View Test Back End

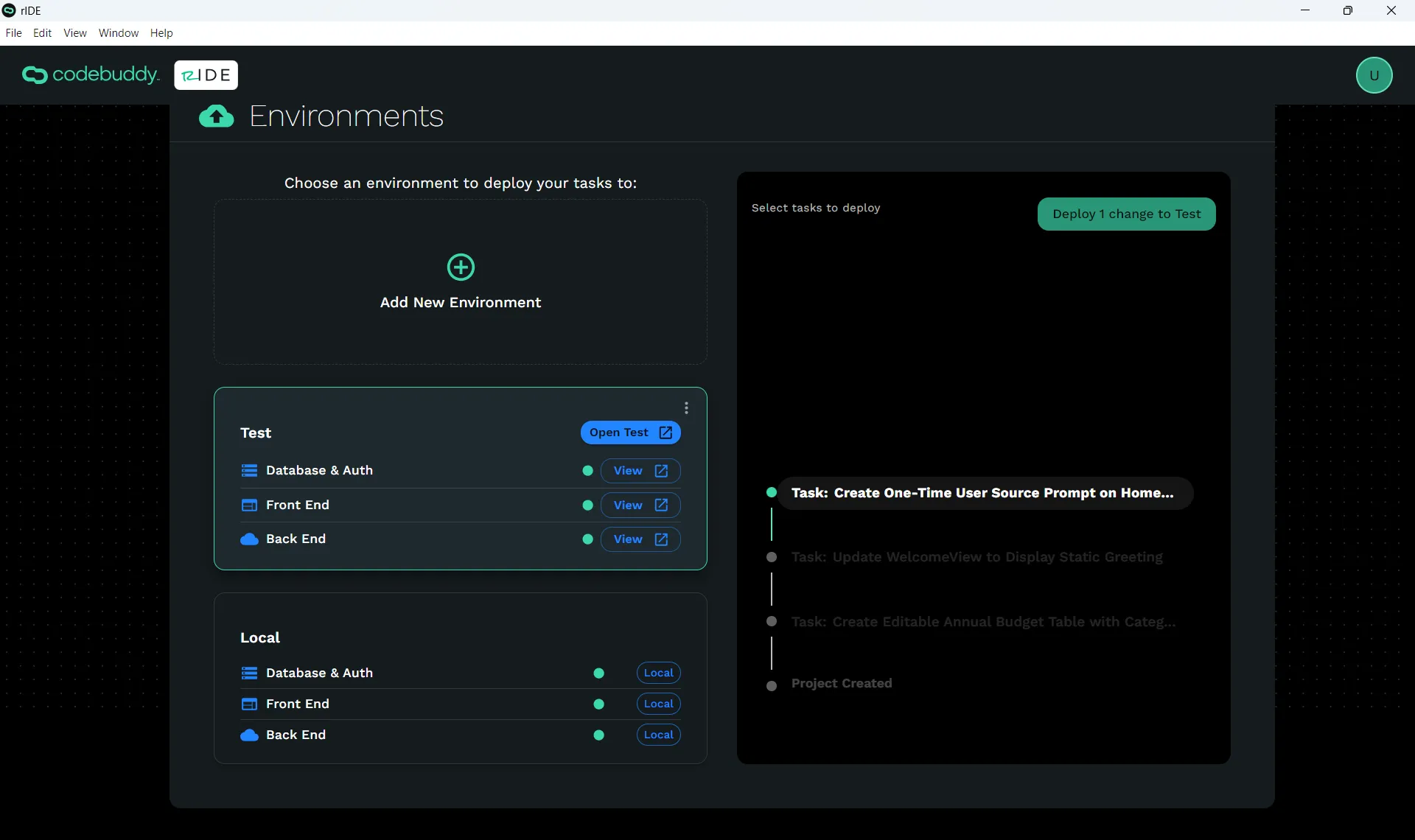pyautogui.click(x=640, y=539)
